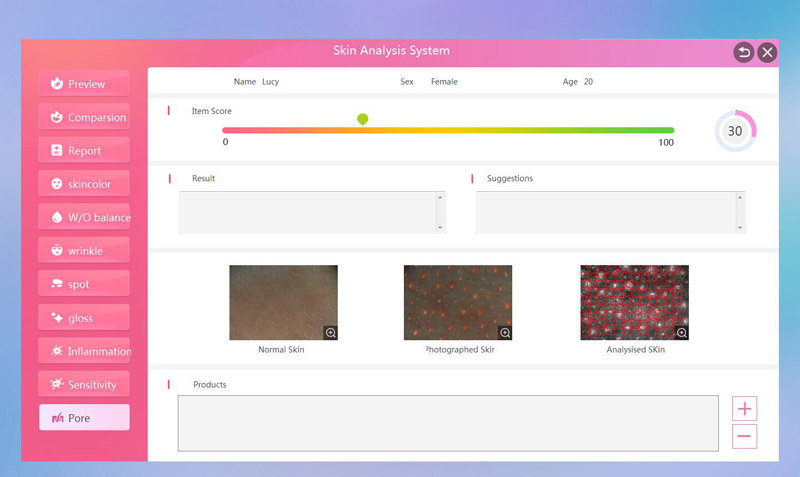This screenshot has height=477, width=800.
Task: Click the back arrow icon in title bar
Action: click(x=743, y=52)
